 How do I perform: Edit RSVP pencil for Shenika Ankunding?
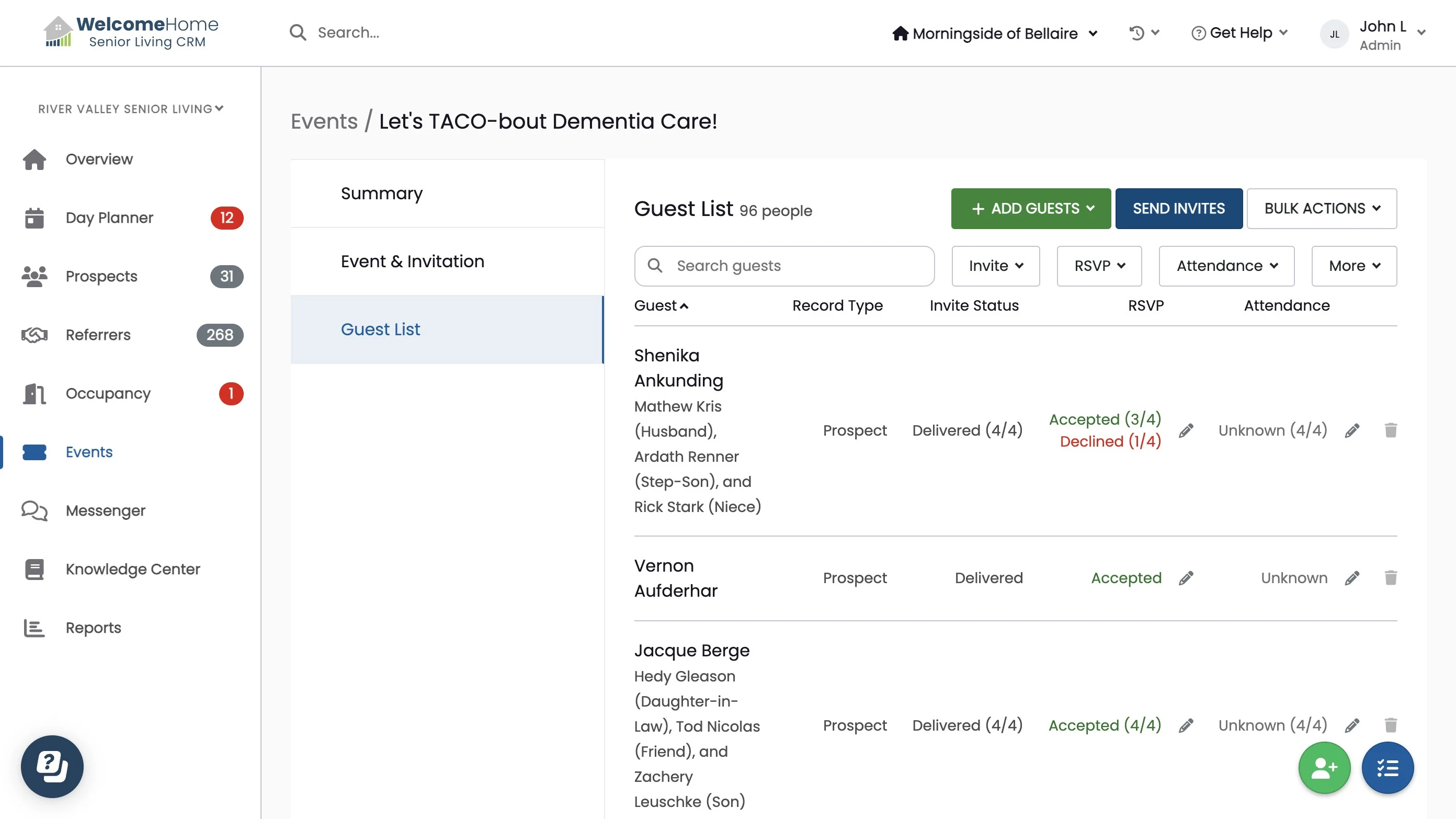(1186, 431)
